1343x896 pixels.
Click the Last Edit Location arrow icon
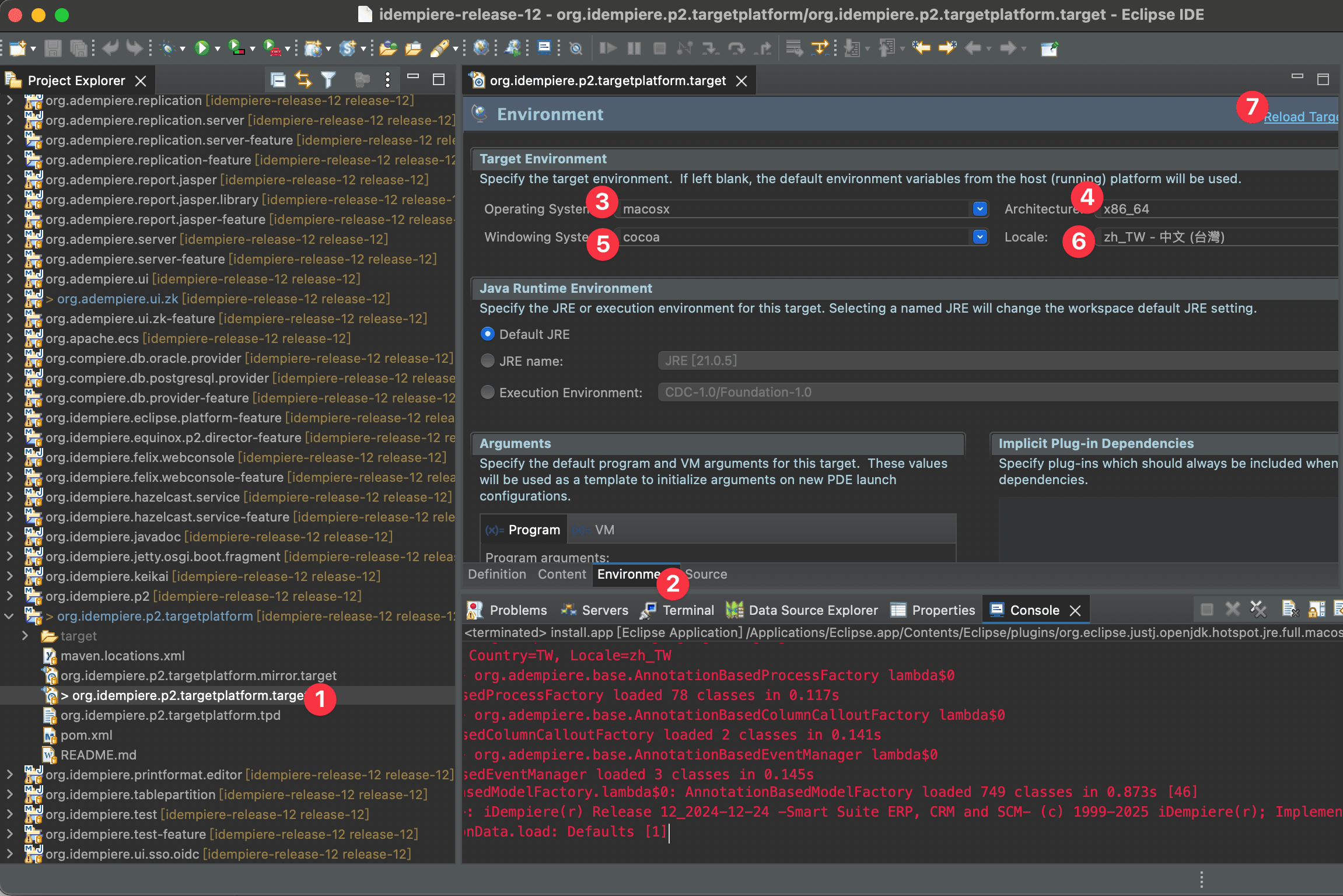(x=922, y=48)
